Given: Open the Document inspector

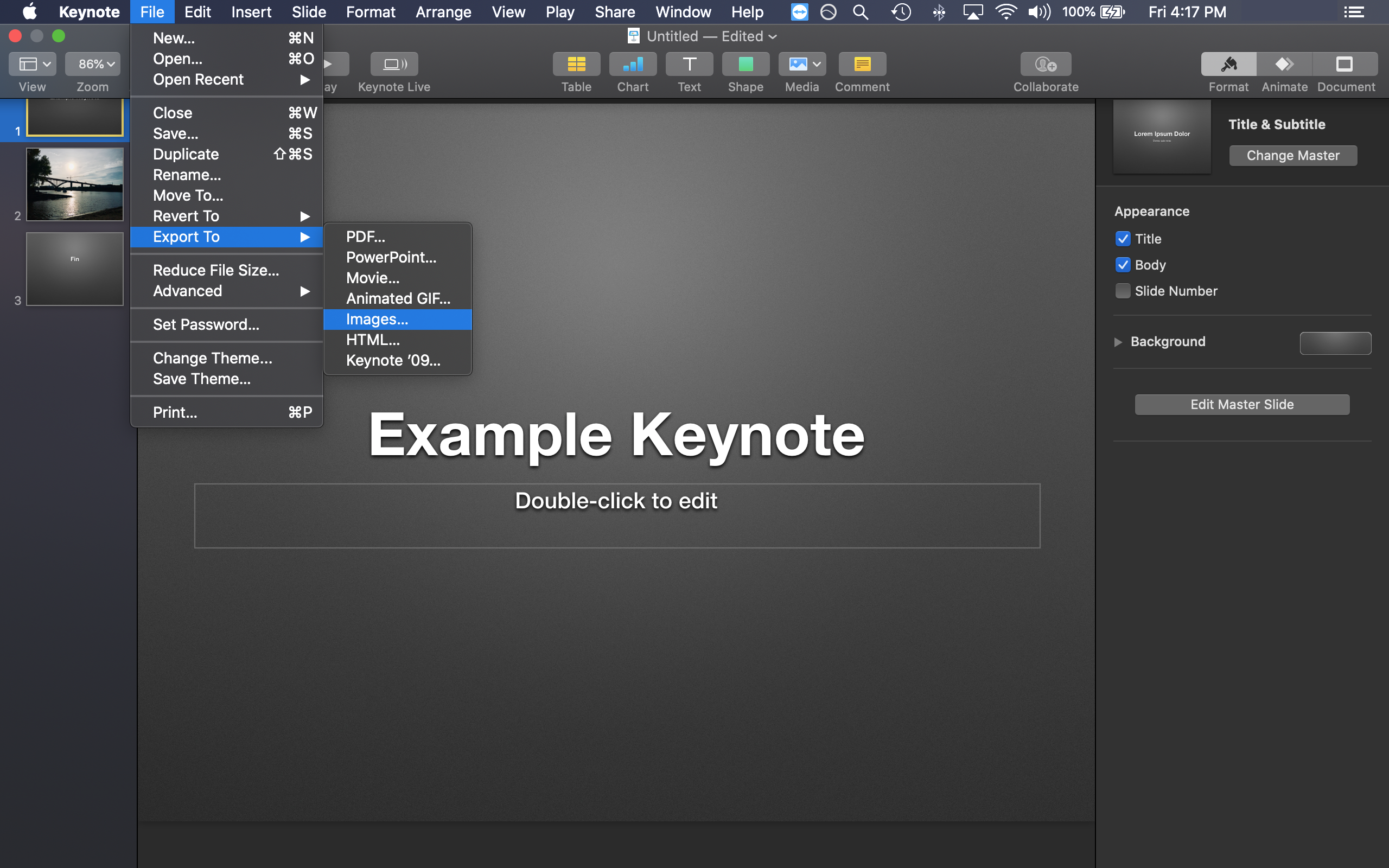Looking at the screenshot, I should pos(1346,63).
